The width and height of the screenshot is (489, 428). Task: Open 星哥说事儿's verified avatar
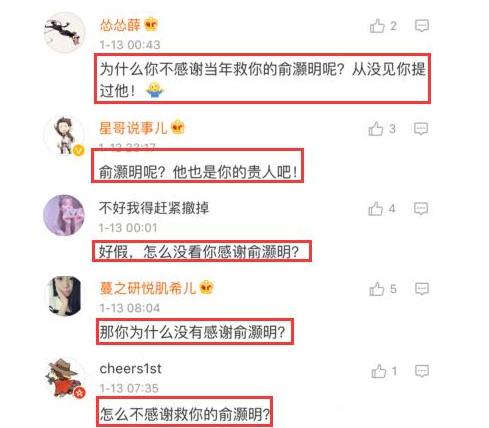pos(64,135)
